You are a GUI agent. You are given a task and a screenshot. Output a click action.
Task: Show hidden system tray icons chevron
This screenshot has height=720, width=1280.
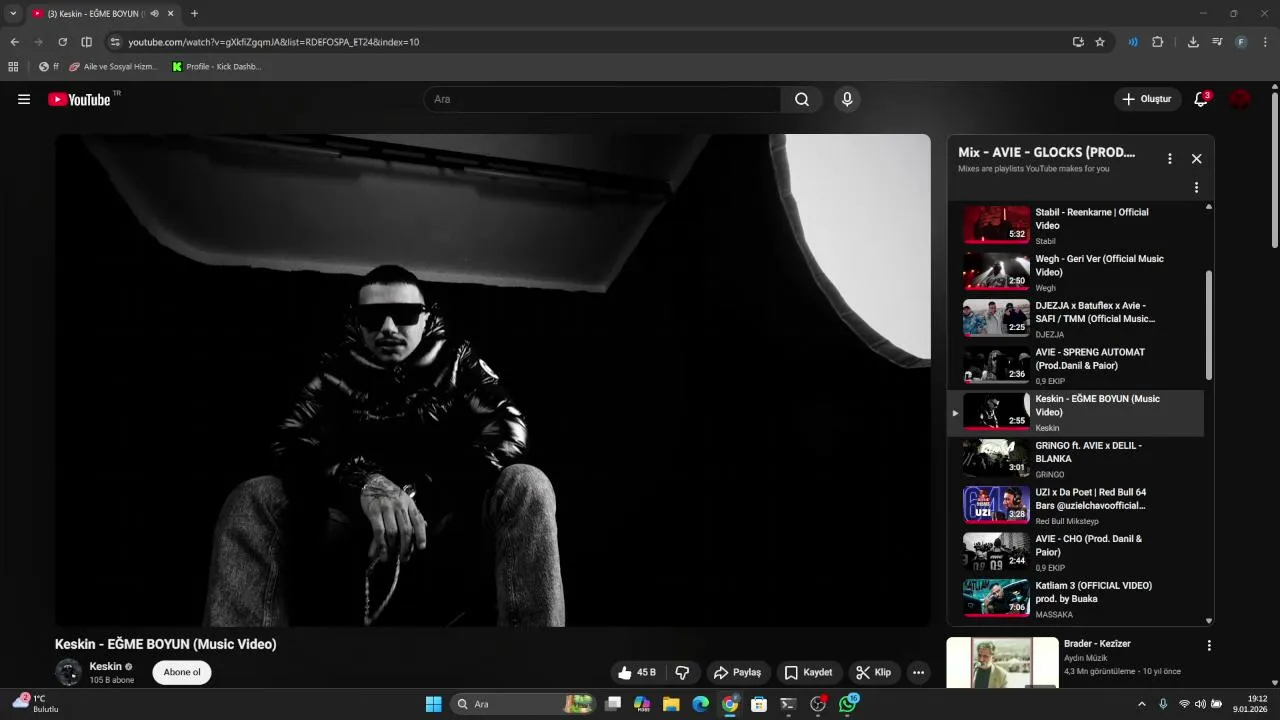point(1142,704)
